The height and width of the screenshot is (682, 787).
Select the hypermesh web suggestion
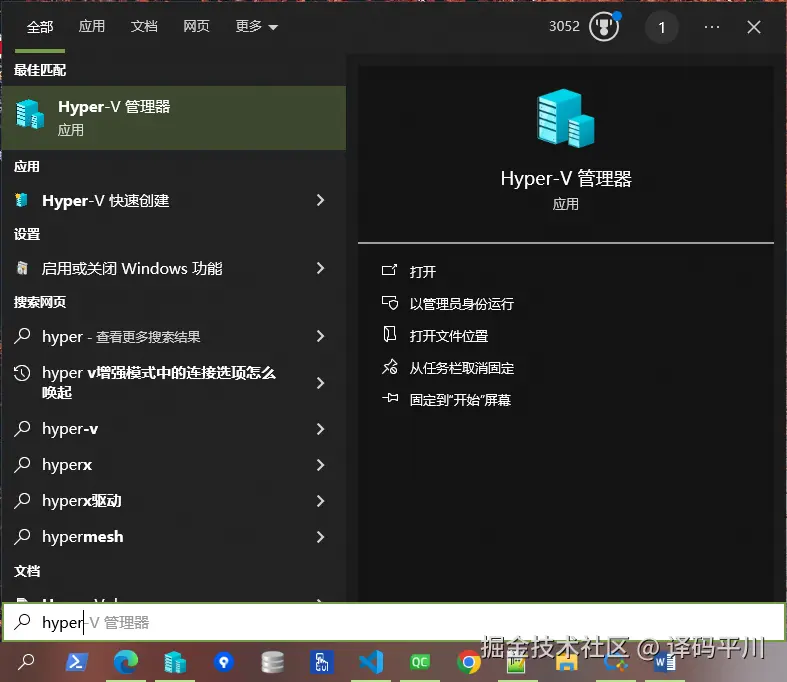tap(174, 537)
